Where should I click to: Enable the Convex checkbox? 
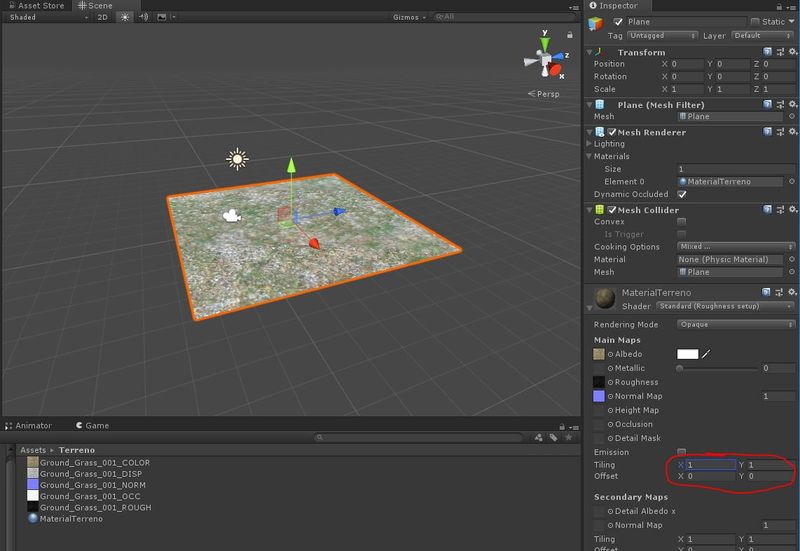681,221
